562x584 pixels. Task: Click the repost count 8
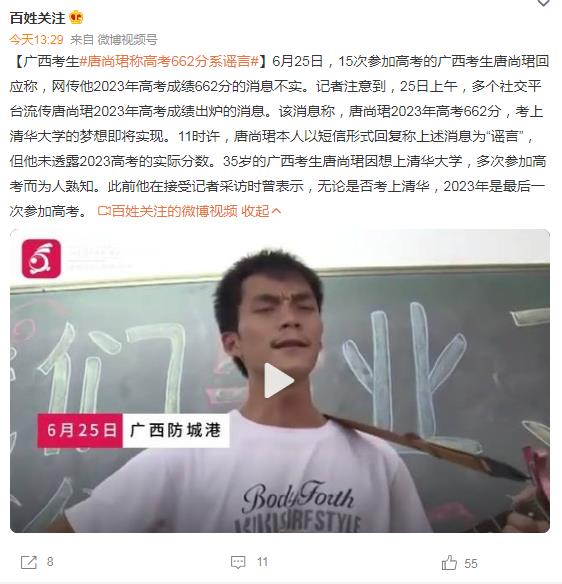pyautogui.click(x=50, y=562)
